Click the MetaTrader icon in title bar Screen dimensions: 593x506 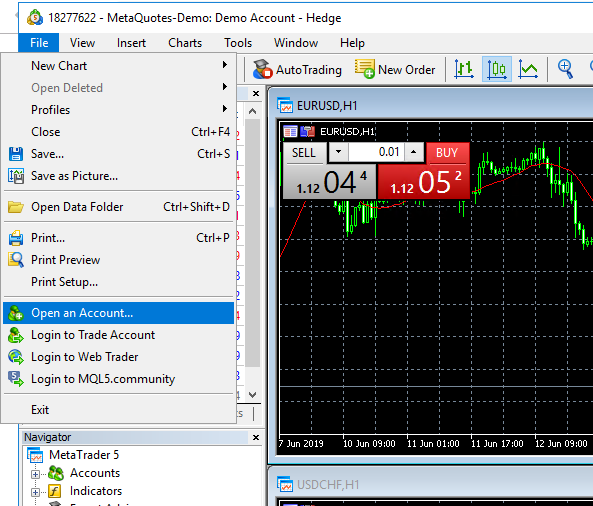point(35,18)
